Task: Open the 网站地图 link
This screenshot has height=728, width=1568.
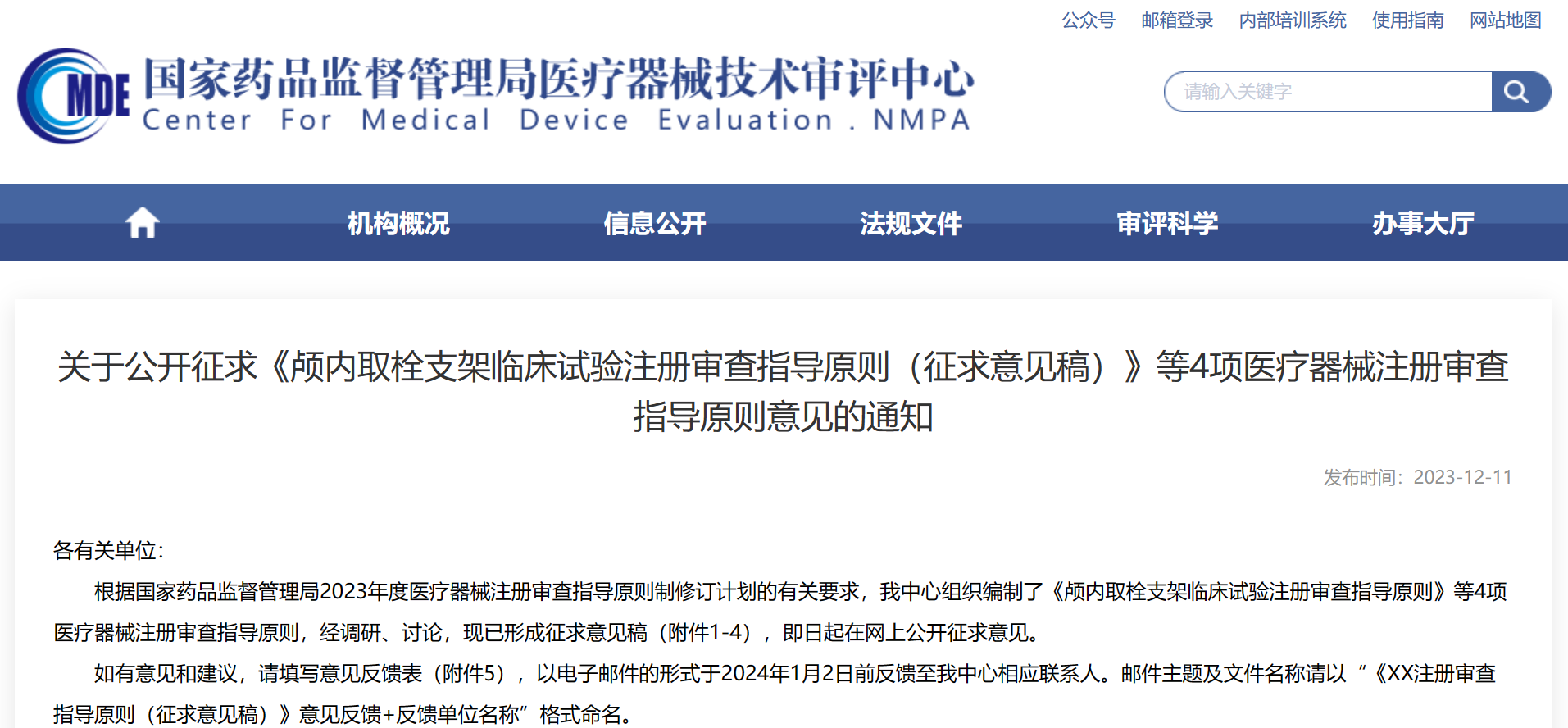Action: pyautogui.click(x=1505, y=20)
